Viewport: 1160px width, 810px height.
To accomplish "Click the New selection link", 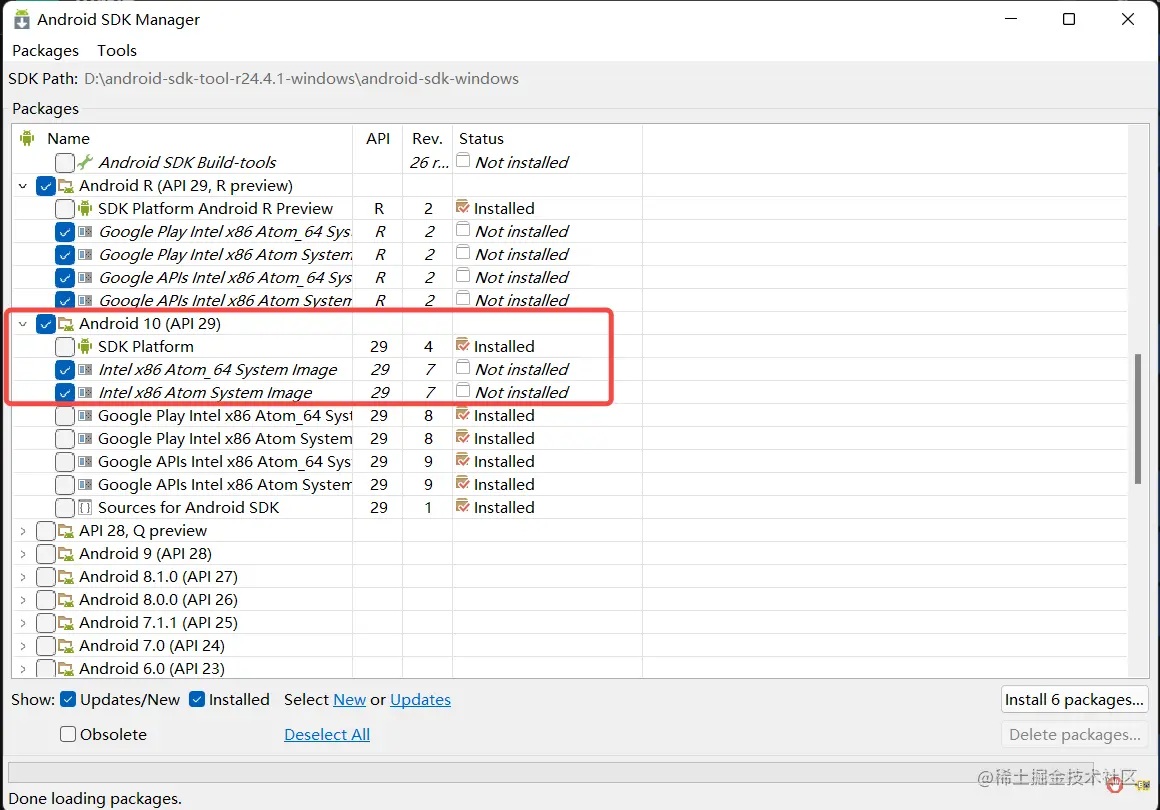I will (349, 699).
